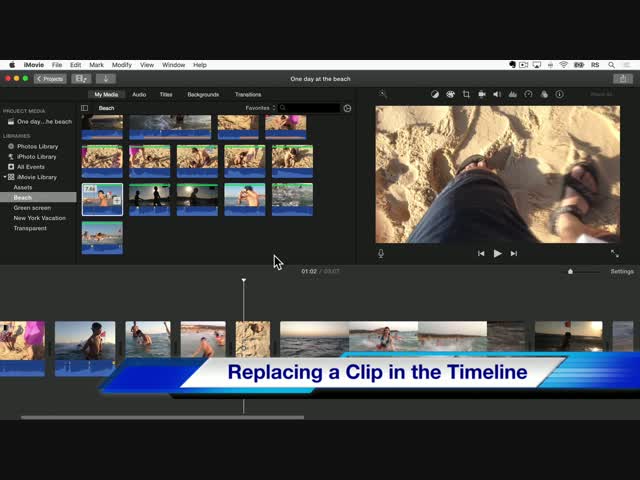Open the color balance adjustment tool

click(435, 94)
